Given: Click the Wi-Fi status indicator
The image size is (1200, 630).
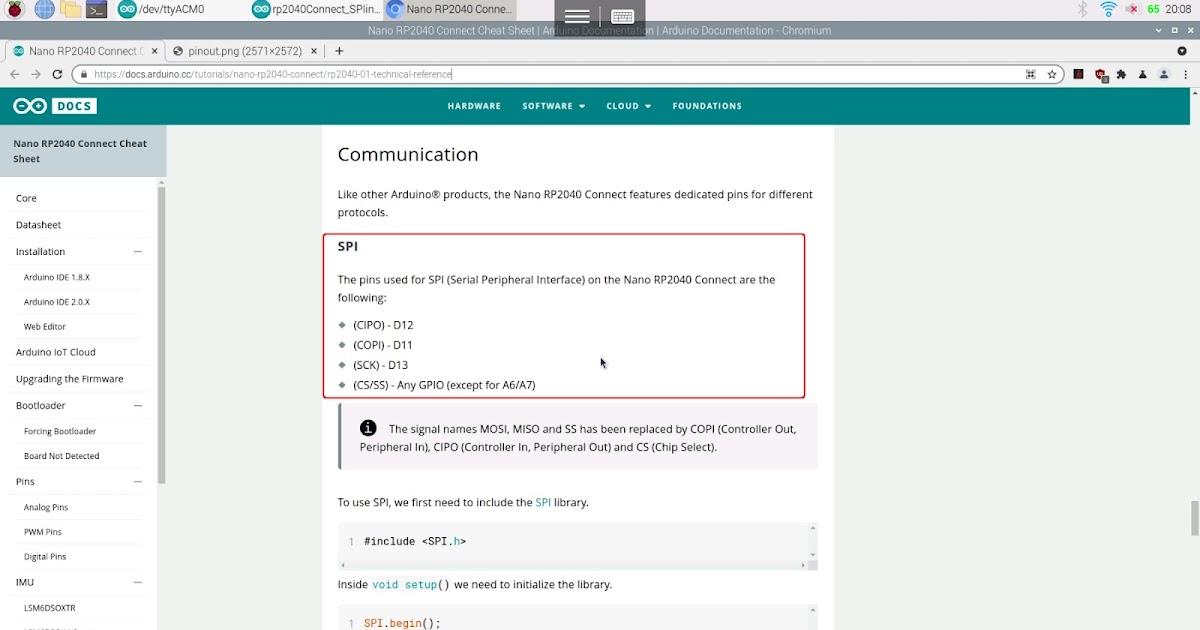Looking at the screenshot, I should click(1108, 10).
